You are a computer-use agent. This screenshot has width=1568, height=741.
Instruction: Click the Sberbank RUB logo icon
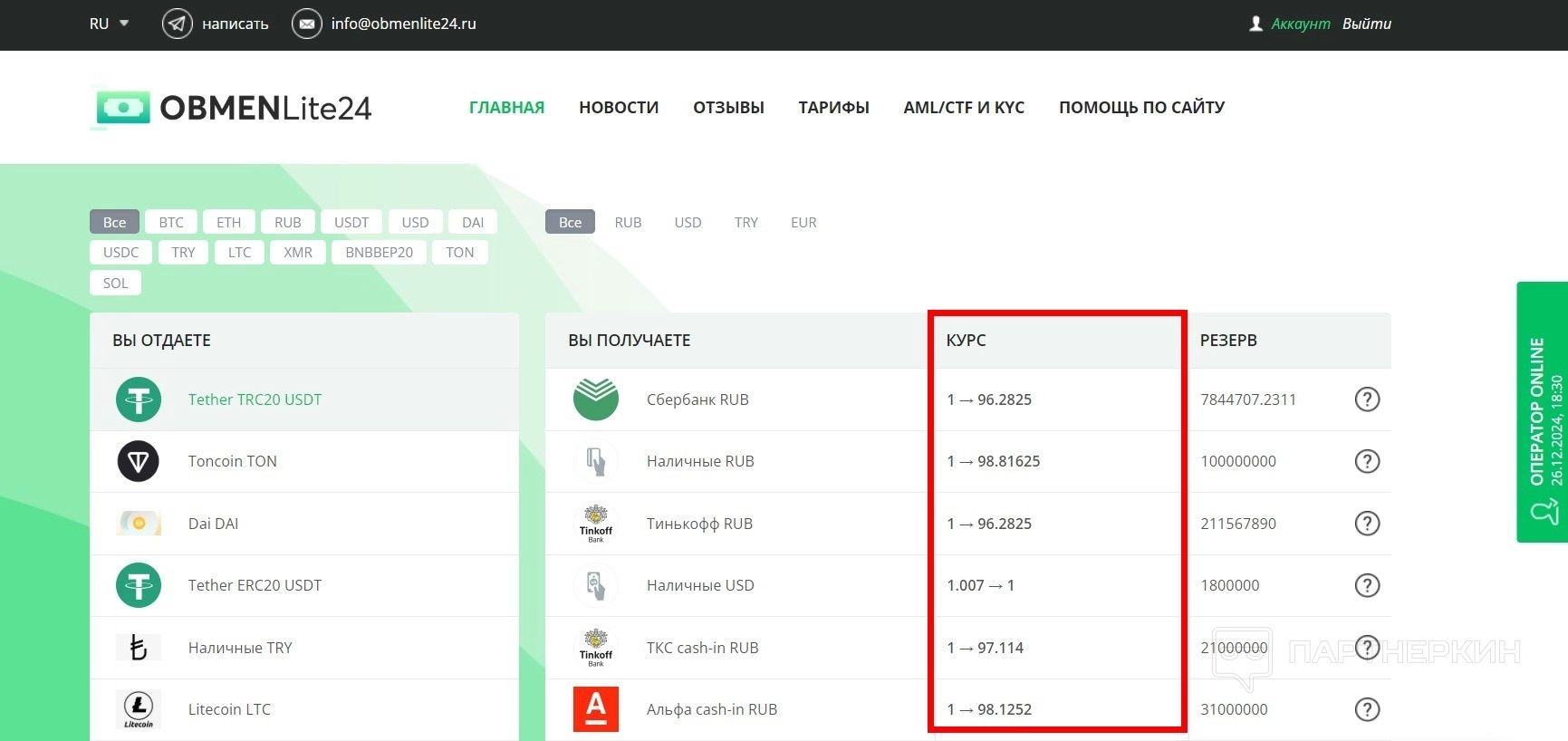[596, 399]
